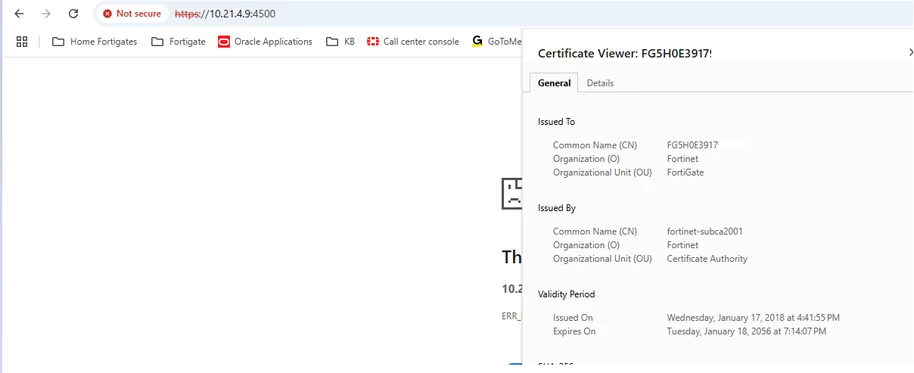914x373 pixels.
Task: Close the Certificate Viewer dialog
Action: [911, 52]
